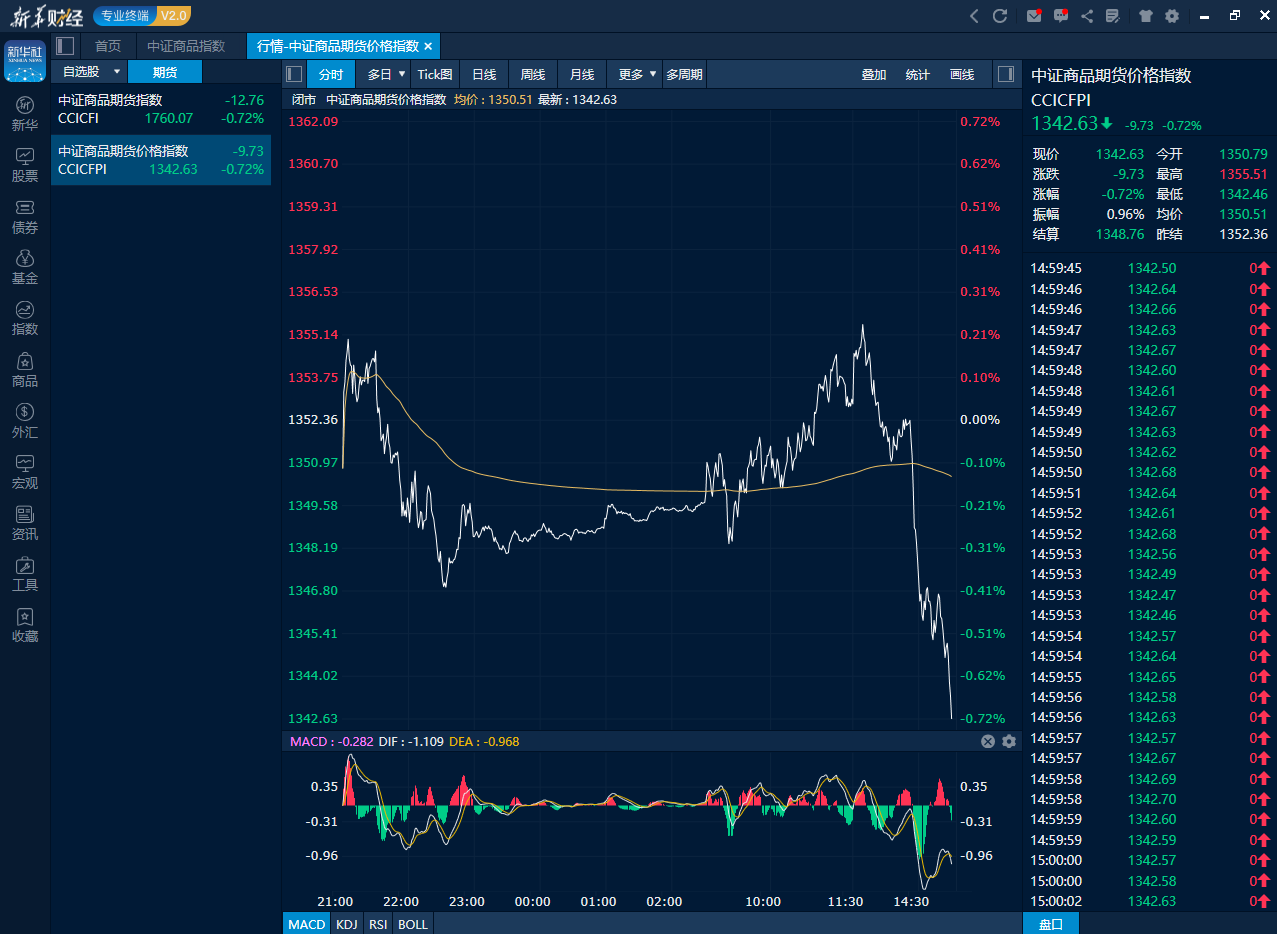Click the 日线 daily chart button
Viewport: 1277px width, 934px height.
(x=484, y=74)
